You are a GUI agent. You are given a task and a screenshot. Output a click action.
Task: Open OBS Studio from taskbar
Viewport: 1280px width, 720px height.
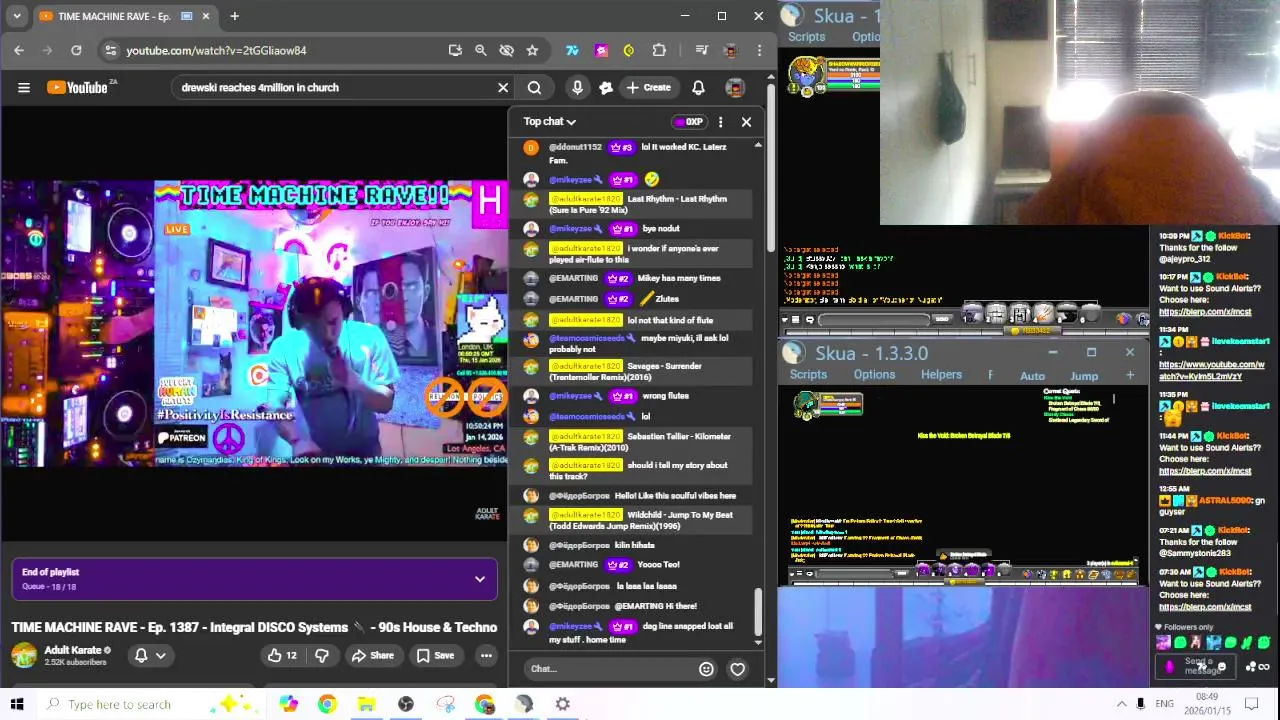[x=405, y=704]
